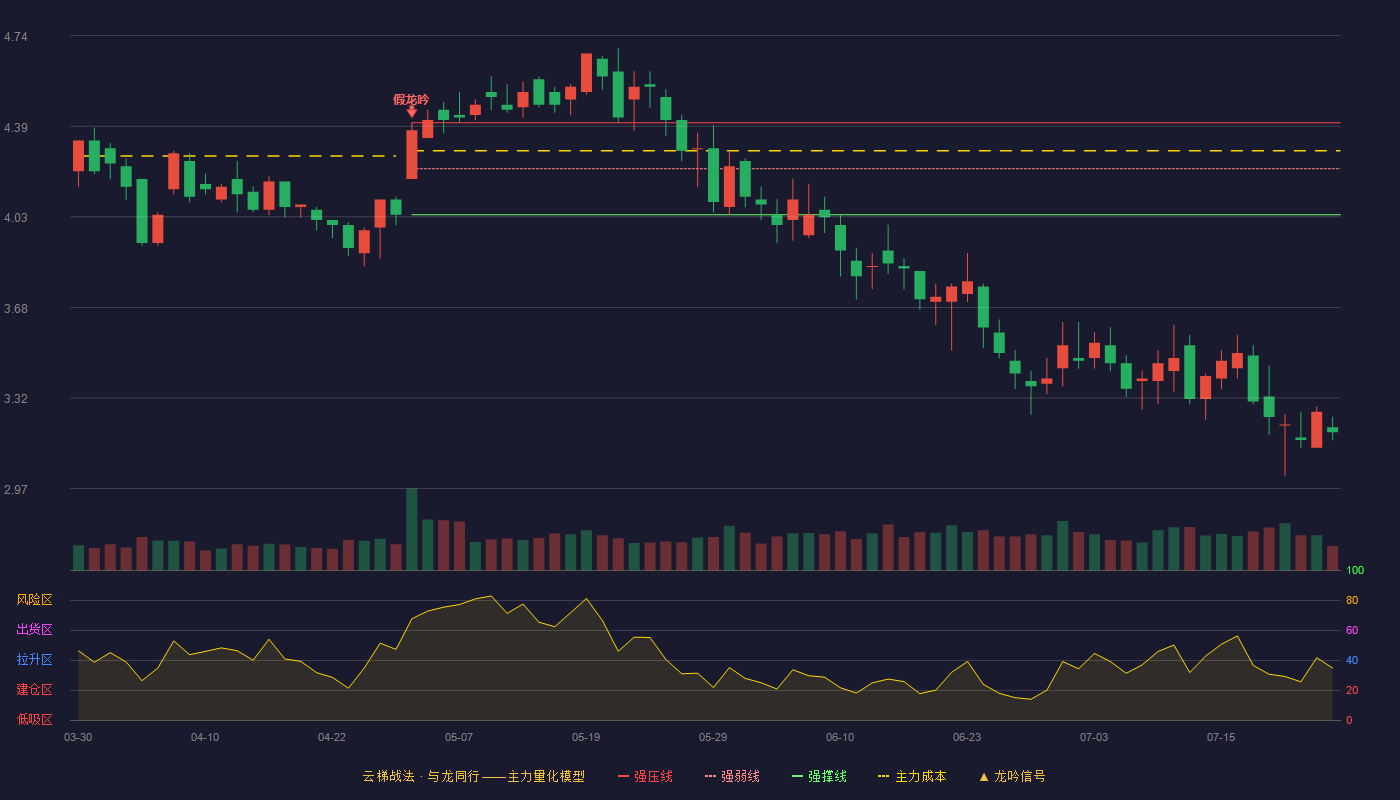The image size is (1400, 800).
Task: Click the 假龙吟 annotation label
Action: point(411,99)
